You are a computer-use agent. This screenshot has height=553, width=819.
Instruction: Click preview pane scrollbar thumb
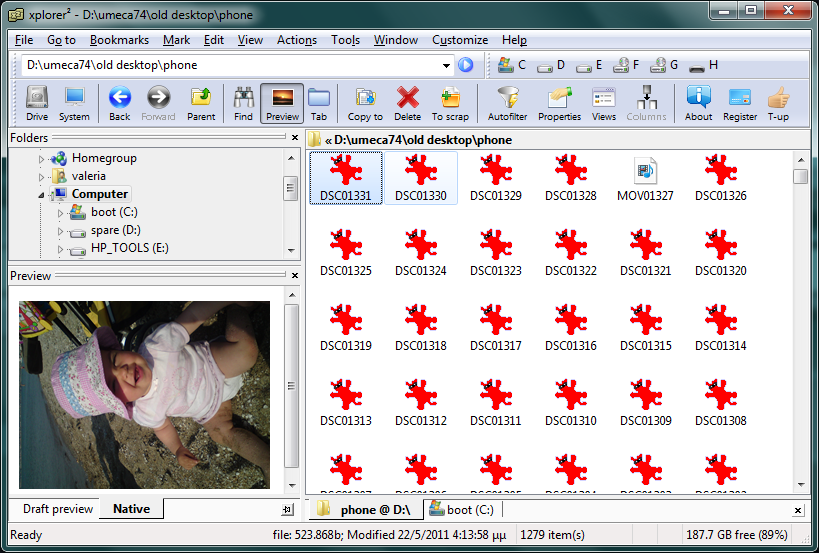tap(291, 386)
